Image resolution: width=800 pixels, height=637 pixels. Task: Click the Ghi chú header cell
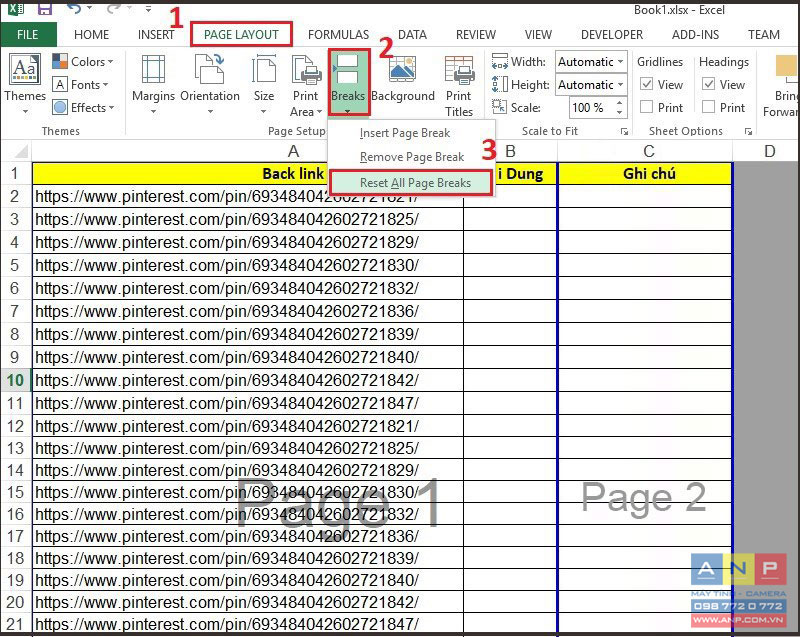click(645, 174)
